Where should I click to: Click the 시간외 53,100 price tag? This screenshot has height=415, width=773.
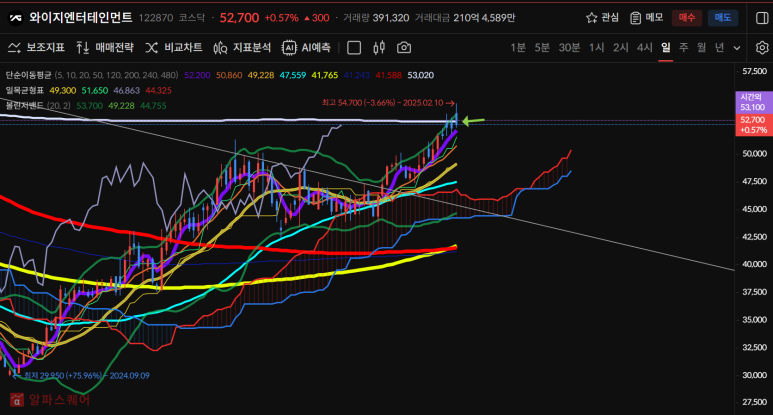(752, 103)
